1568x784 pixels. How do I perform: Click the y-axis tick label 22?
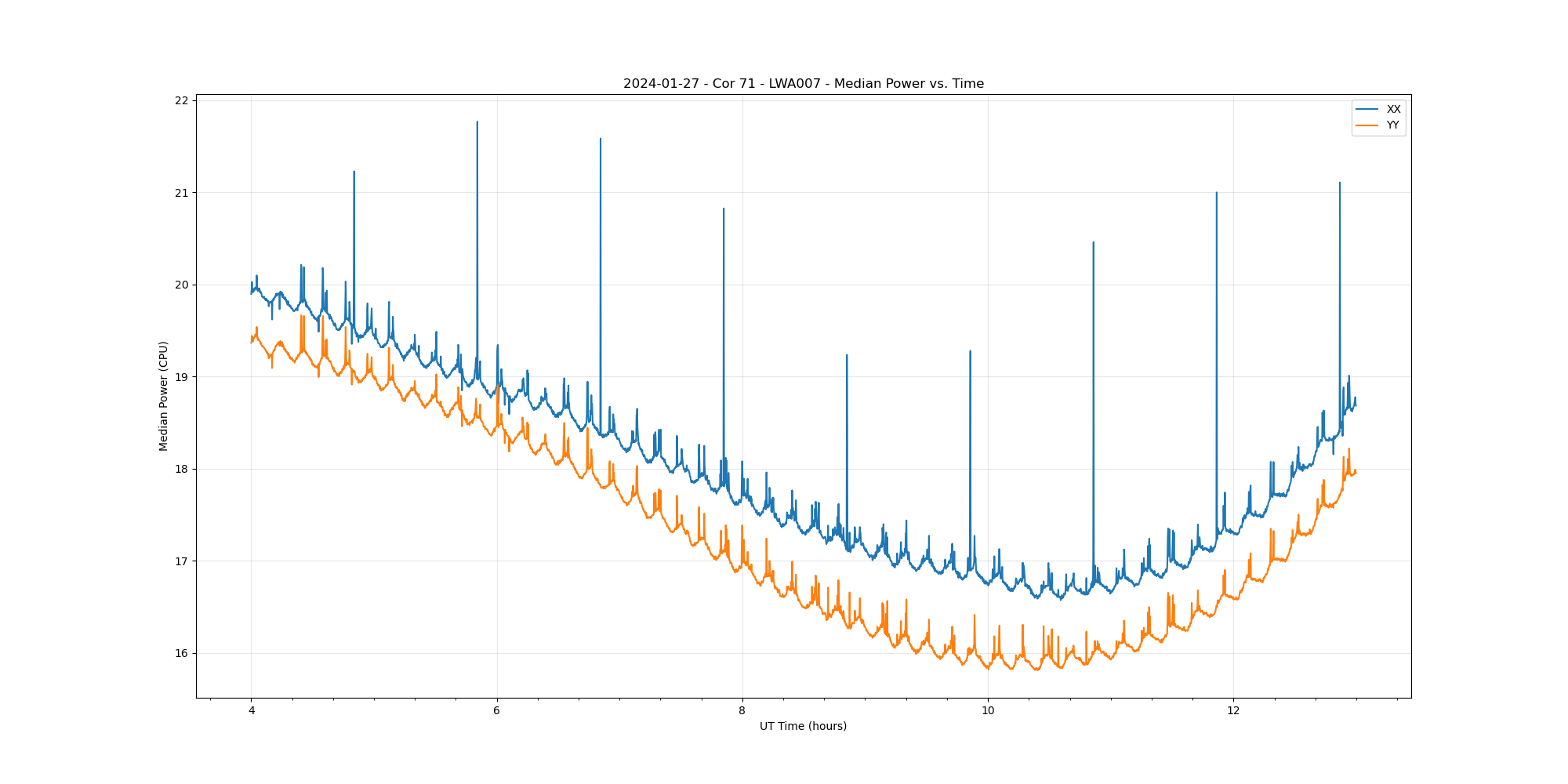pyautogui.click(x=182, y=100)
